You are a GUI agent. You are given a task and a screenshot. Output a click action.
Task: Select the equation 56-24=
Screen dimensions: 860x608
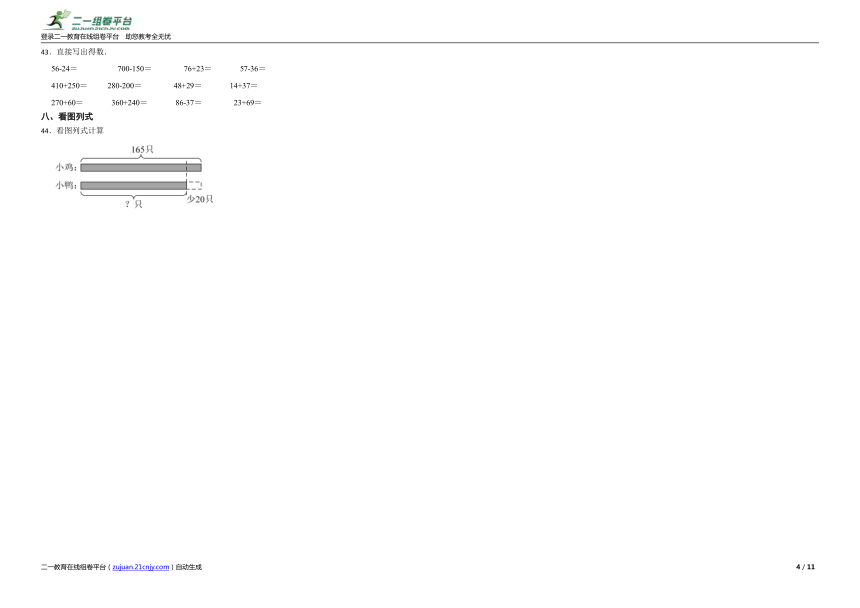click(x=64, y=69)
